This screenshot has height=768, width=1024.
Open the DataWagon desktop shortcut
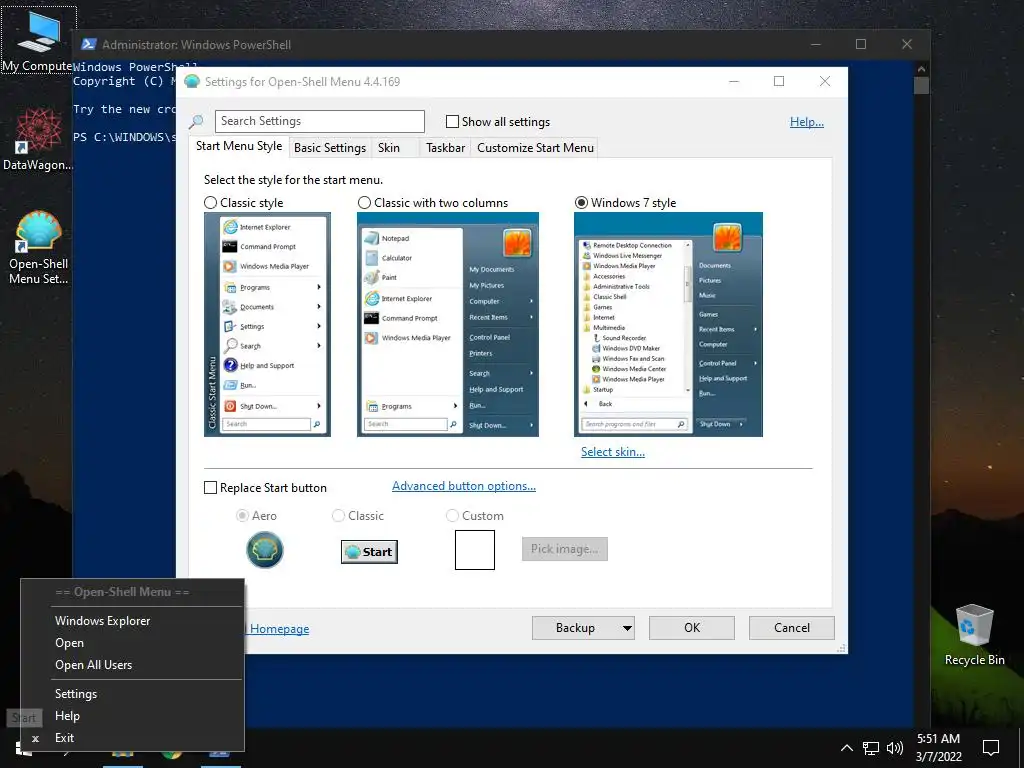(x=38, y=139)
